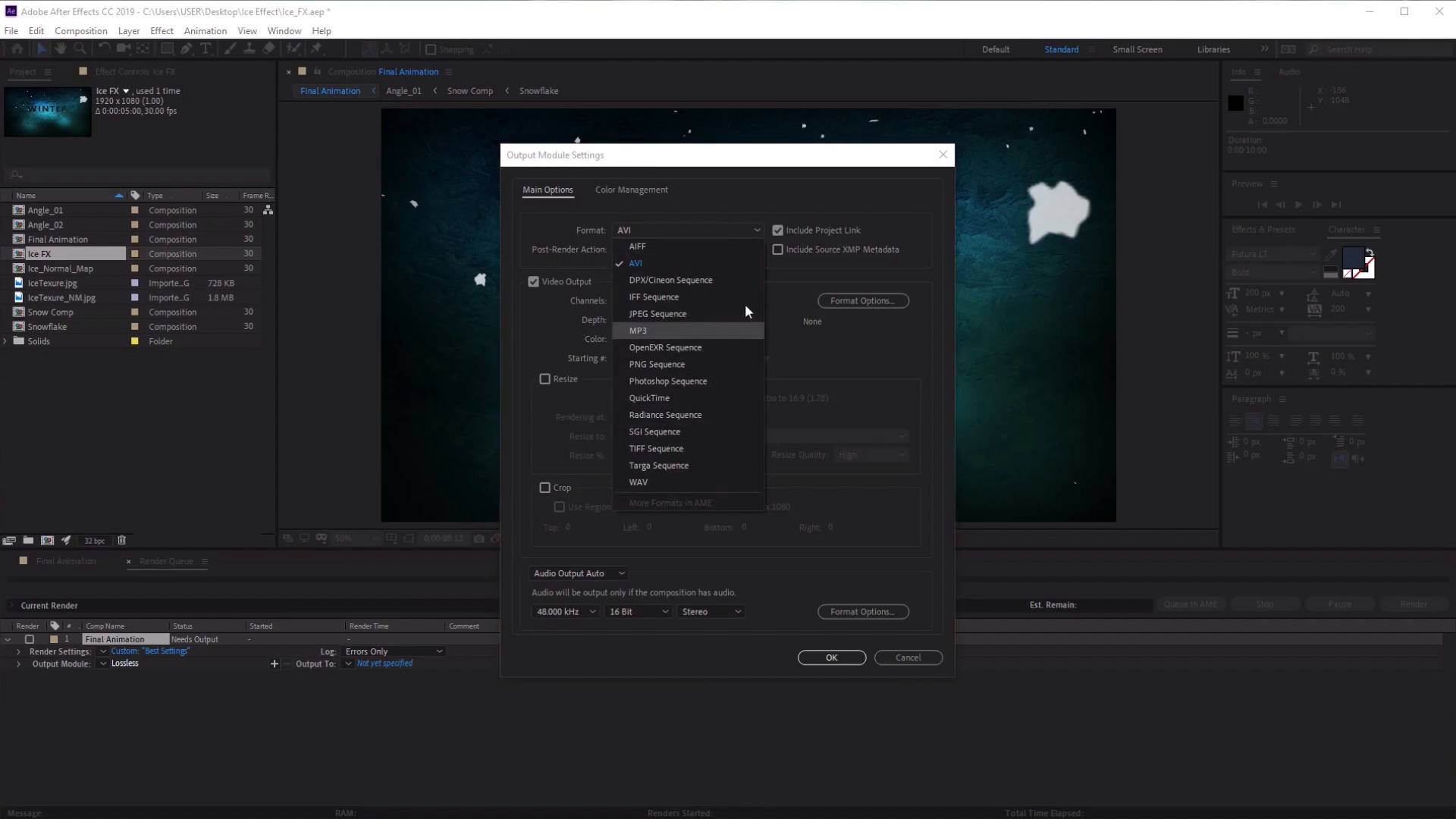Select the Hand tool

[x=61, y=48]
